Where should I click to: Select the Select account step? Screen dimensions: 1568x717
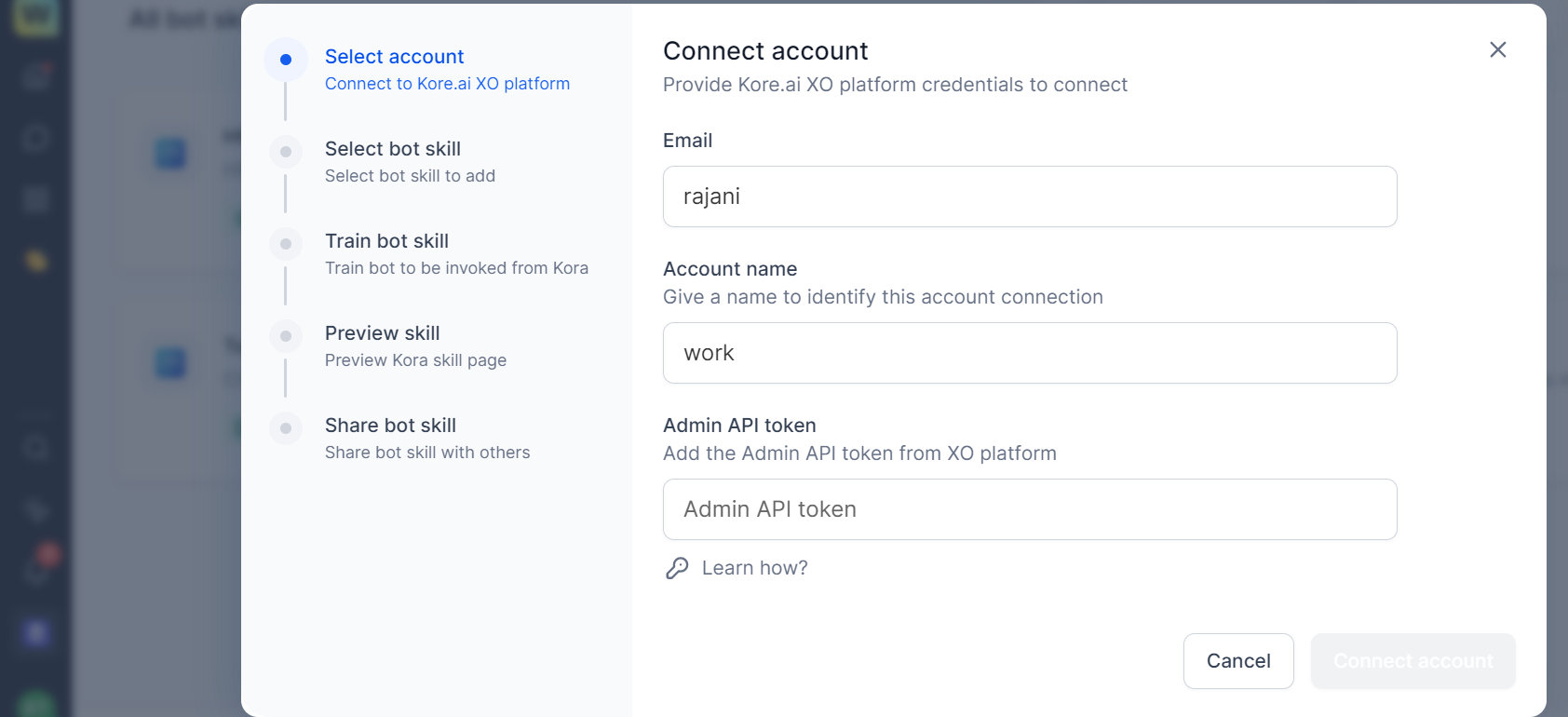click(394, 57)
